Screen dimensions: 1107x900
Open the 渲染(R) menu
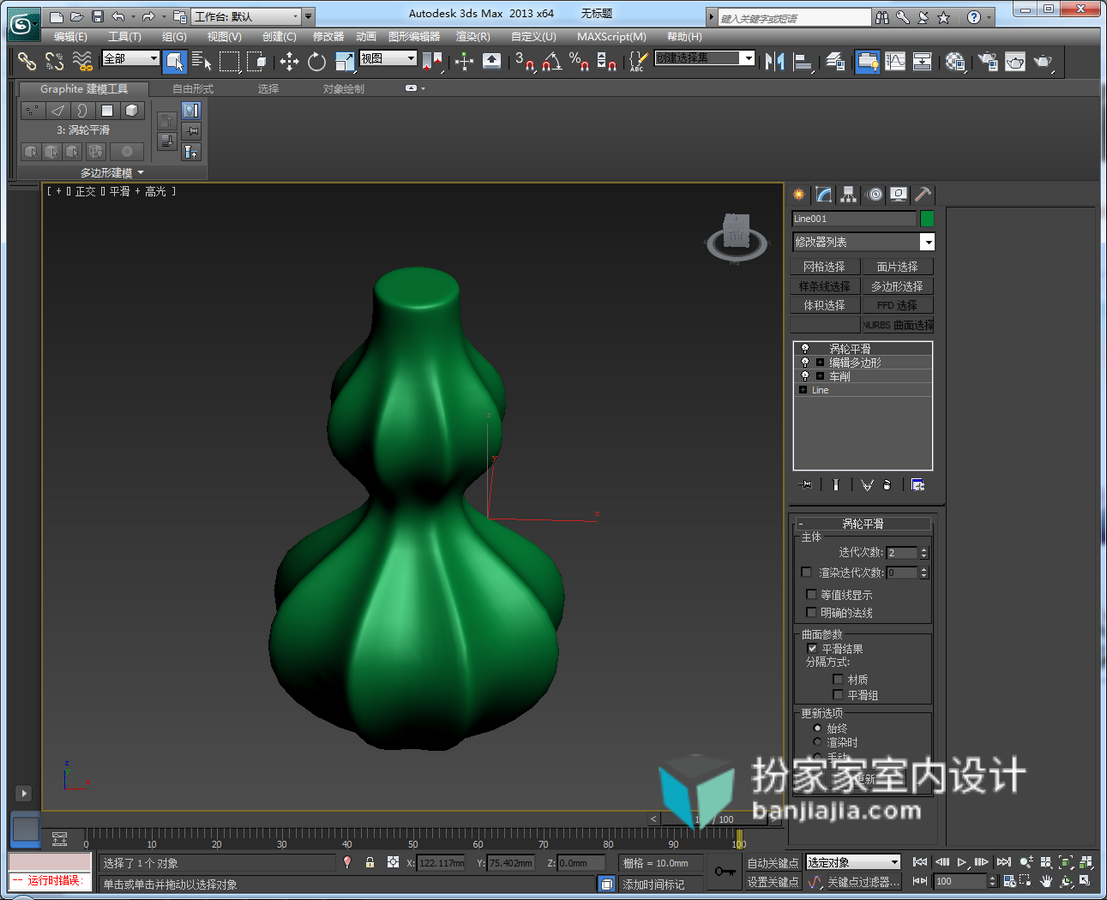click(x=472, y=37)
